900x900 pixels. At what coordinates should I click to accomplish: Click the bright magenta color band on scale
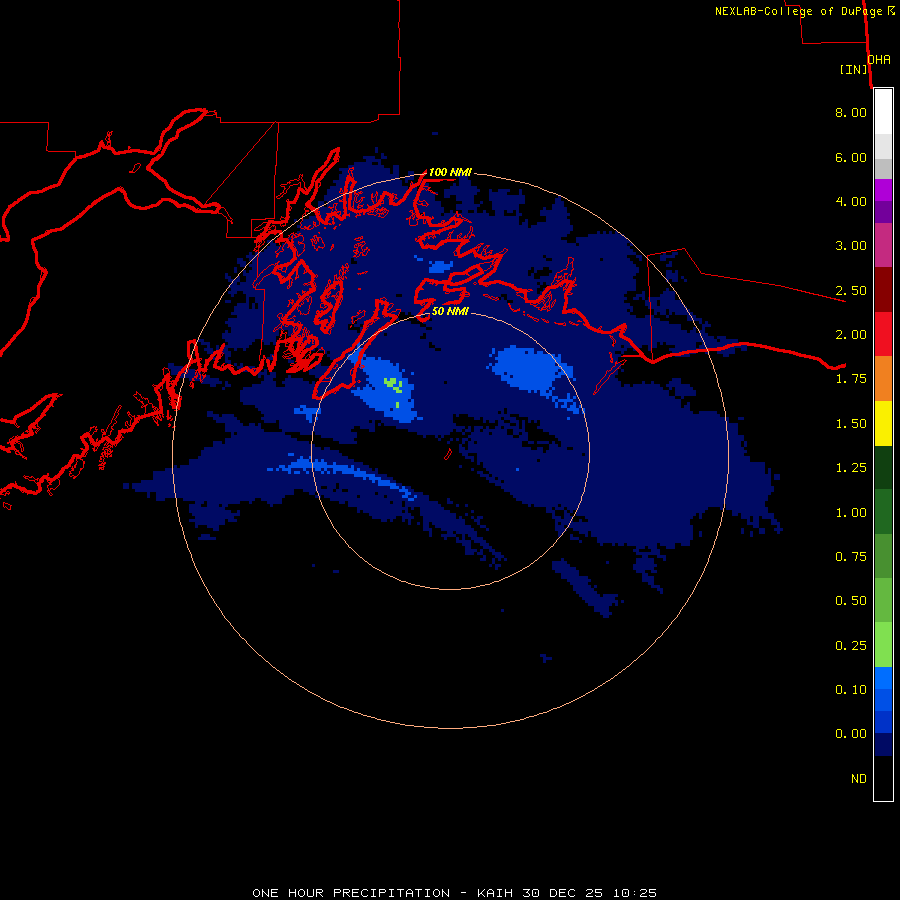pyautogui.click(x=883, y=190)
